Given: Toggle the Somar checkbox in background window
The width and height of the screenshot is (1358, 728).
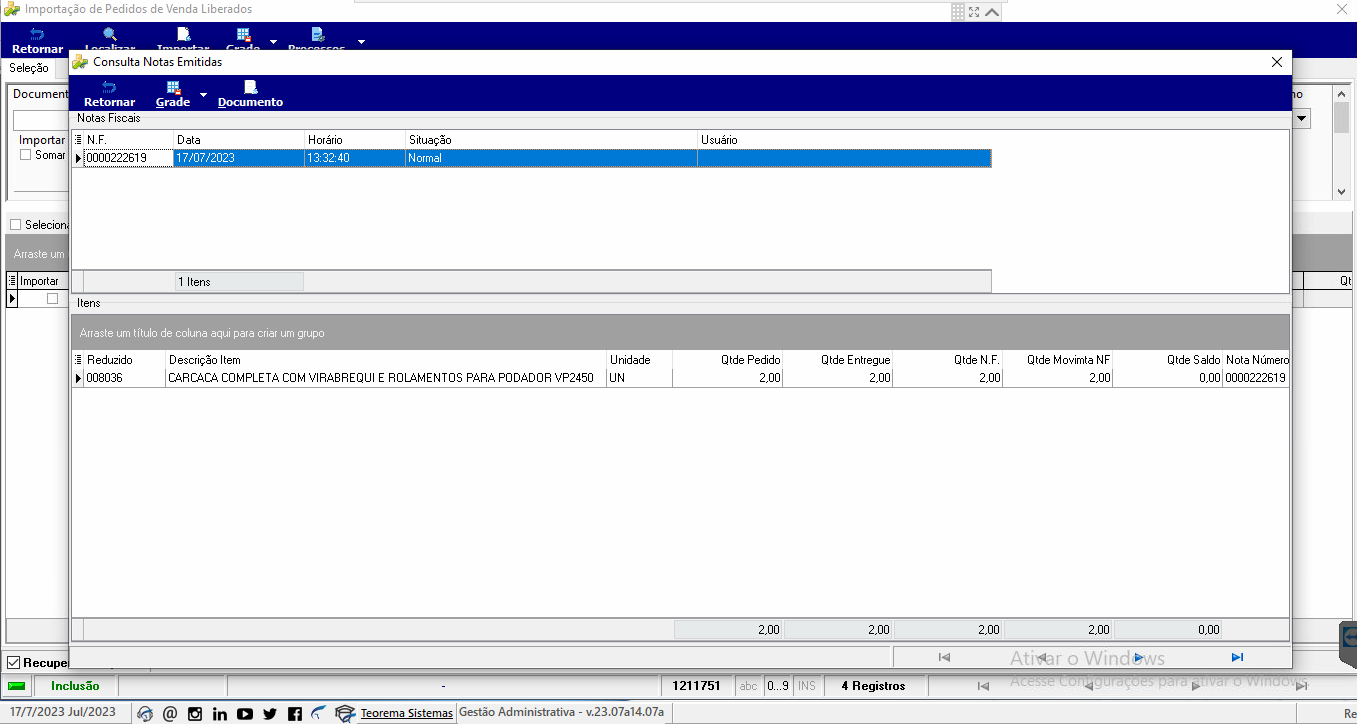Looking at the screenshot, I should [26, 155].
